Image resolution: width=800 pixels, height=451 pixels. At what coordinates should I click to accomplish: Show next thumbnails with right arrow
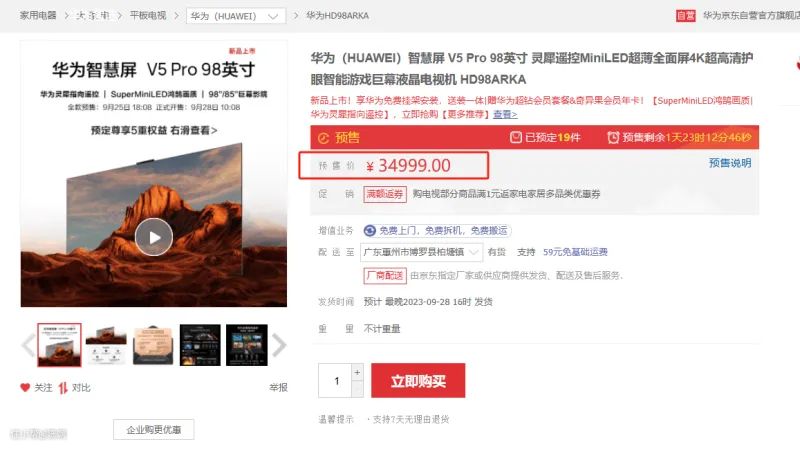[x=279, y=345]
